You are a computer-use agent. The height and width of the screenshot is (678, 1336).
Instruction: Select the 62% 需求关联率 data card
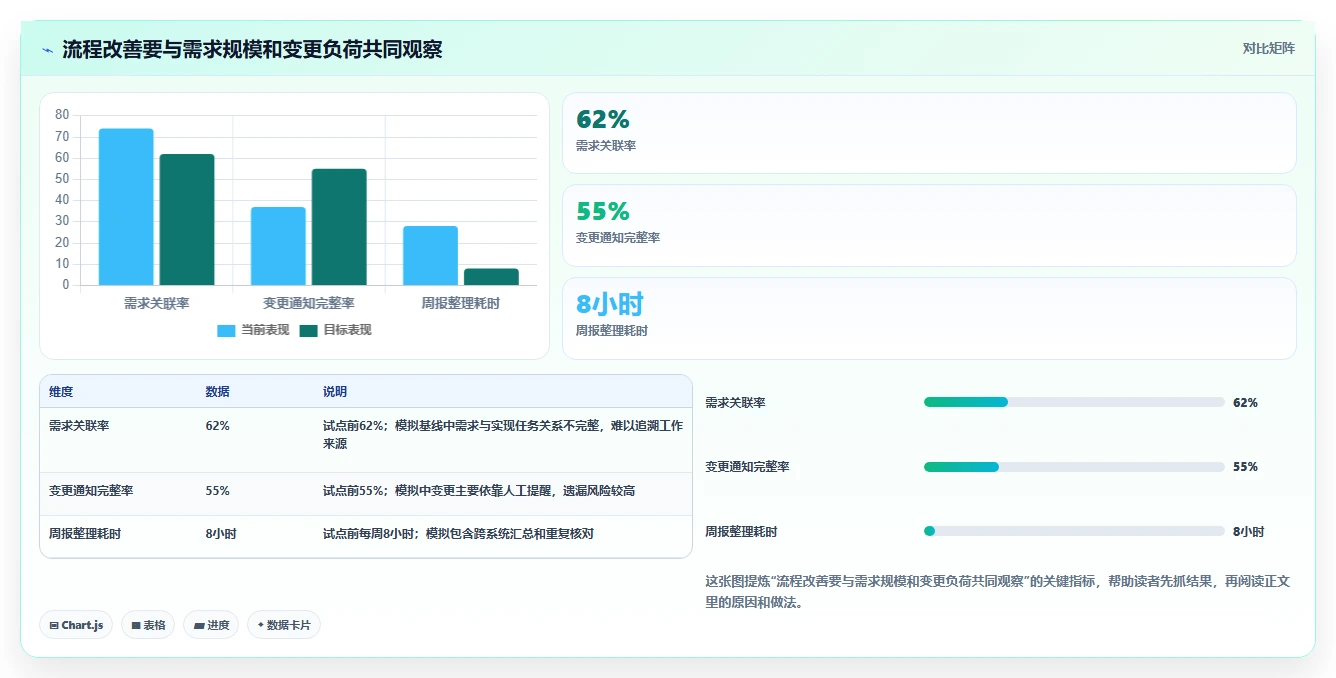coord(929,133)
